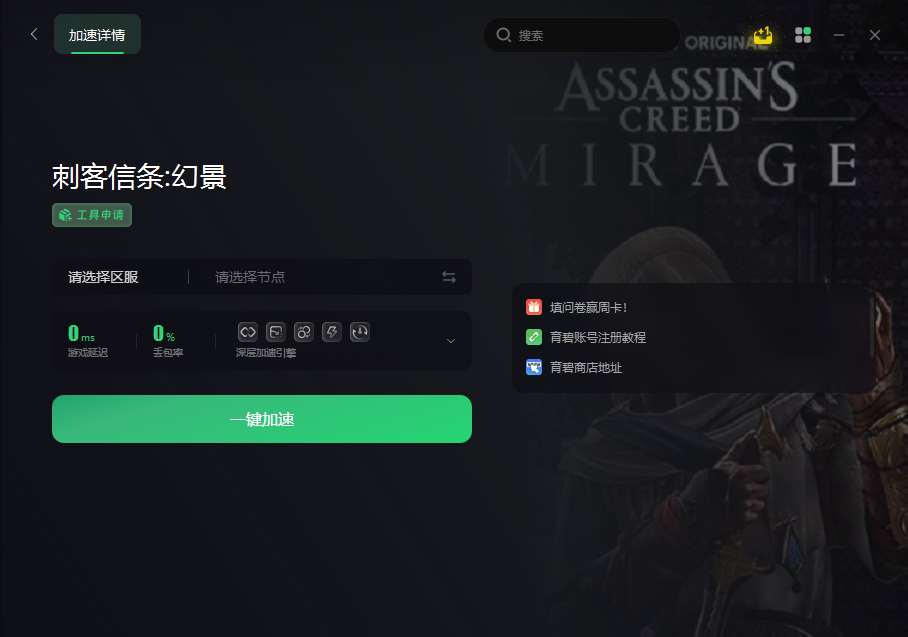
Task: Click the second deep acceleration engine icon
Action: click(x=276, y=332)
